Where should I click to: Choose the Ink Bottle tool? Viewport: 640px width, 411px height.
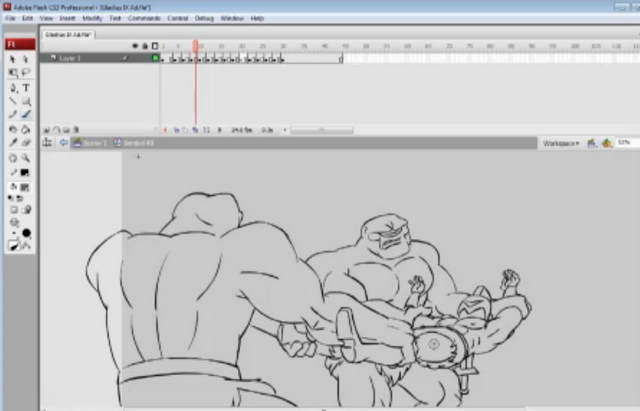click(x=13, y=129)
